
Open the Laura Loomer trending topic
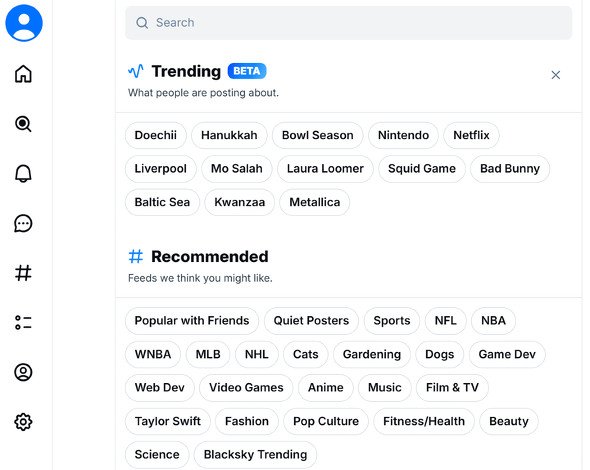[325, 169]
